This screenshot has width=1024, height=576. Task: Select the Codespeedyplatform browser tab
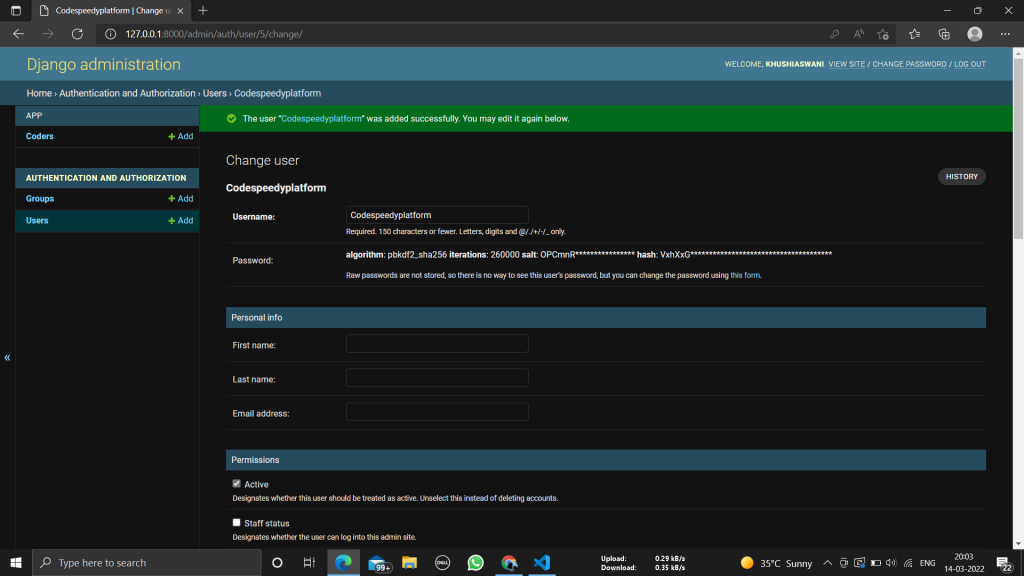point(110,13)
